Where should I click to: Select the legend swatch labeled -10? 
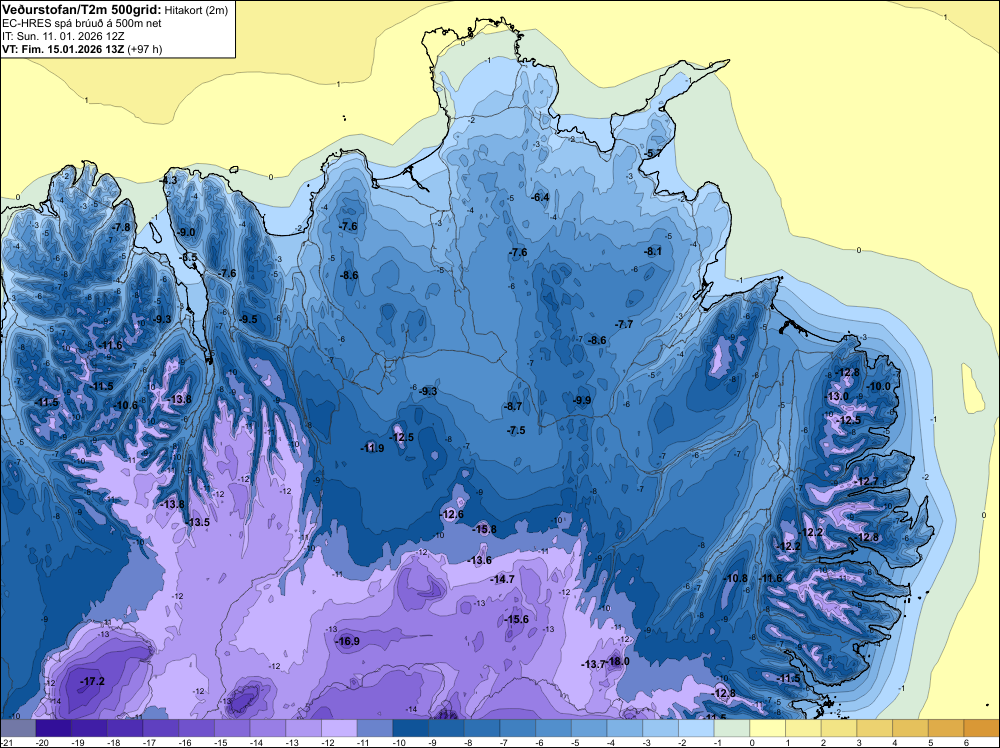411,728
